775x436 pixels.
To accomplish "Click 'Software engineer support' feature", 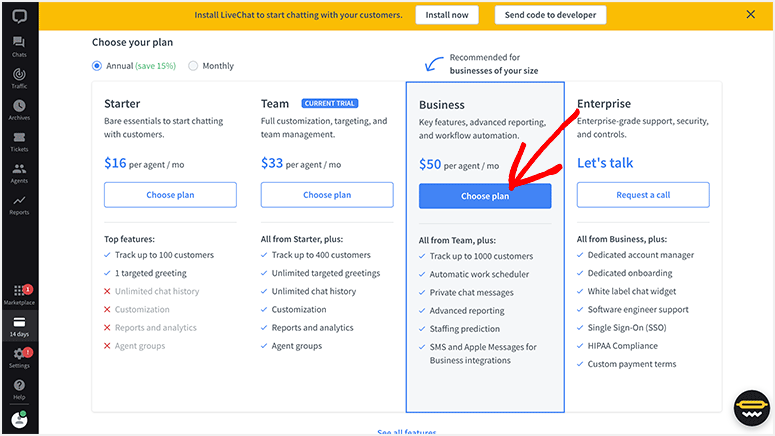I will 638,310.
